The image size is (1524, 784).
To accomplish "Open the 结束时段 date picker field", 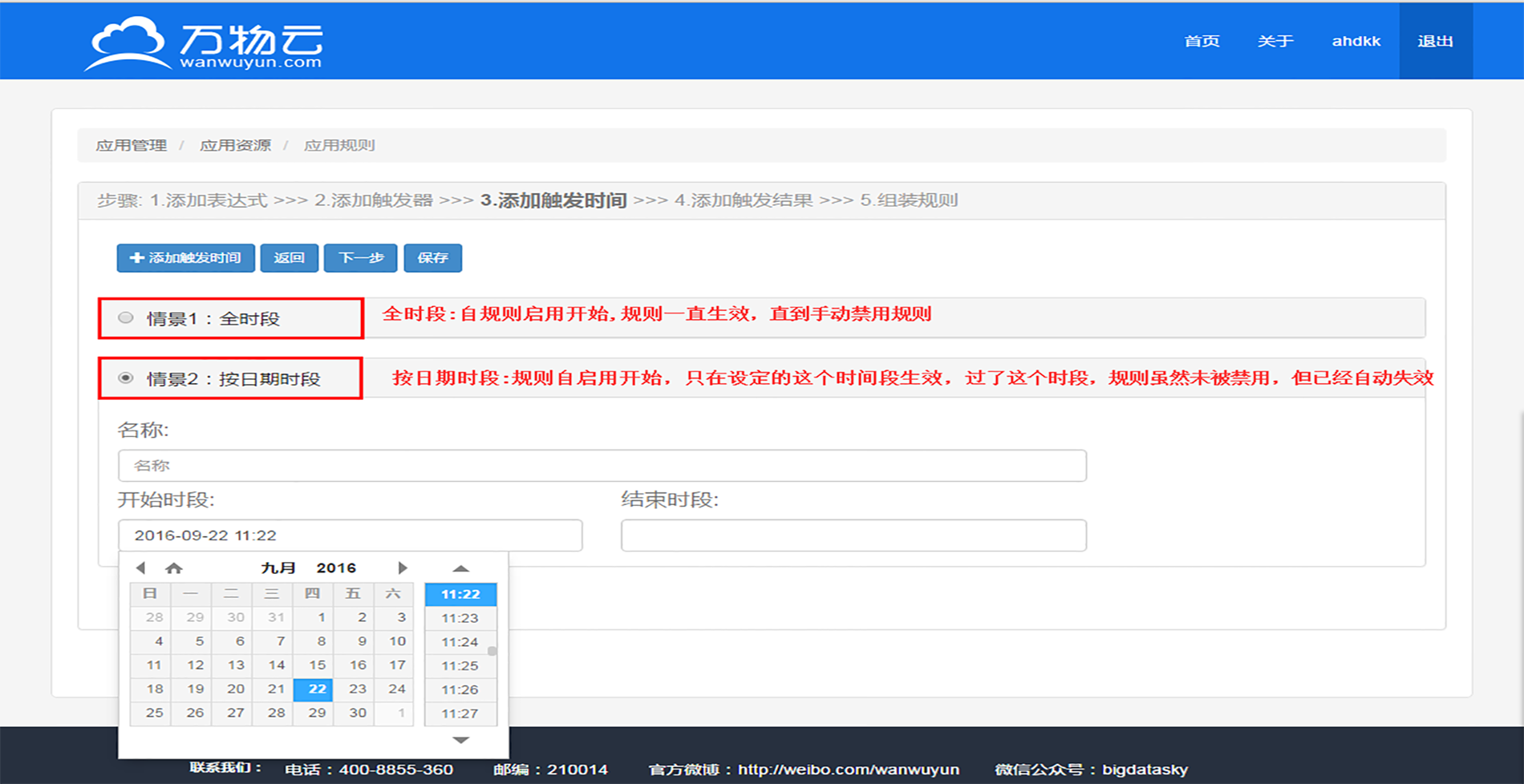I will click(853, 535).
